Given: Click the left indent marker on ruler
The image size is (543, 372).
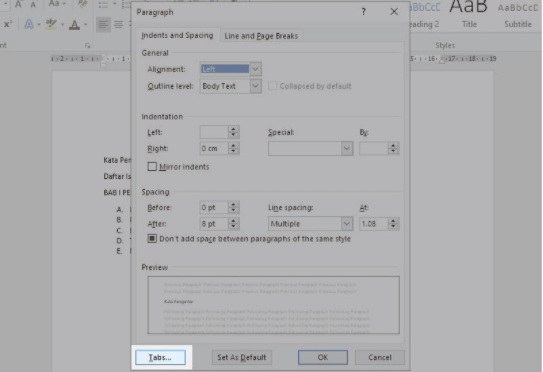Looking at the screenshot, I should (103, 62).
